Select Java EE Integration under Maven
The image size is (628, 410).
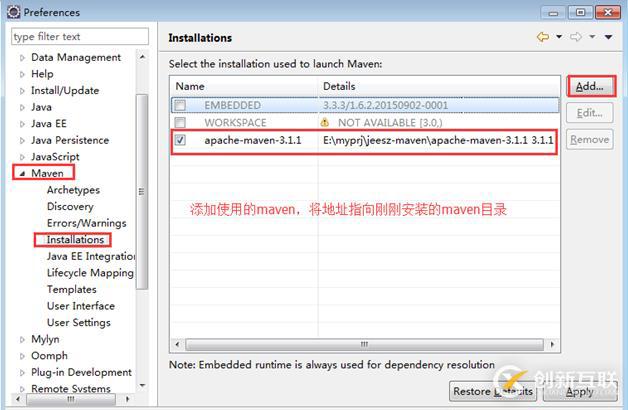click(91, 256)
